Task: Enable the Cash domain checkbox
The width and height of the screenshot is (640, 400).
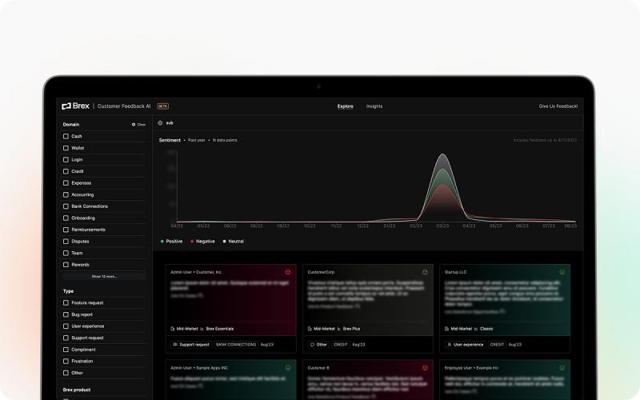Action: pyautogui.click(x=66, y=136)
